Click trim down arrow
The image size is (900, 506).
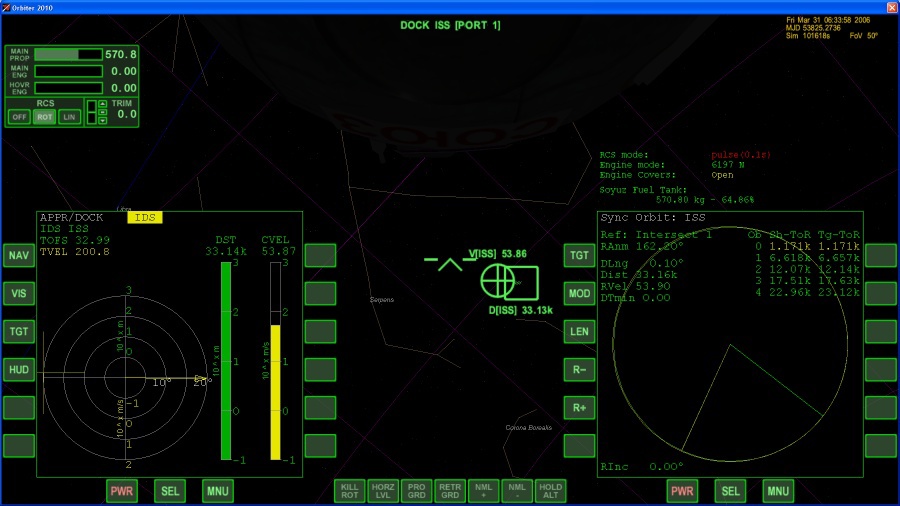point(103,120)
